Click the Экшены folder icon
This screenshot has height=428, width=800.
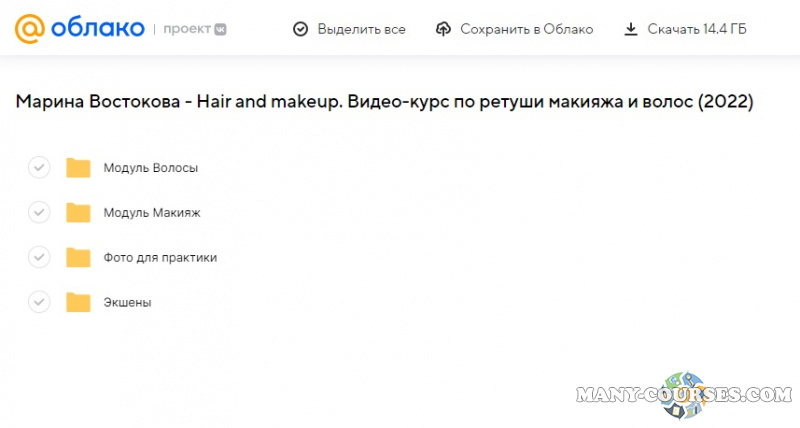click(78, 302)
